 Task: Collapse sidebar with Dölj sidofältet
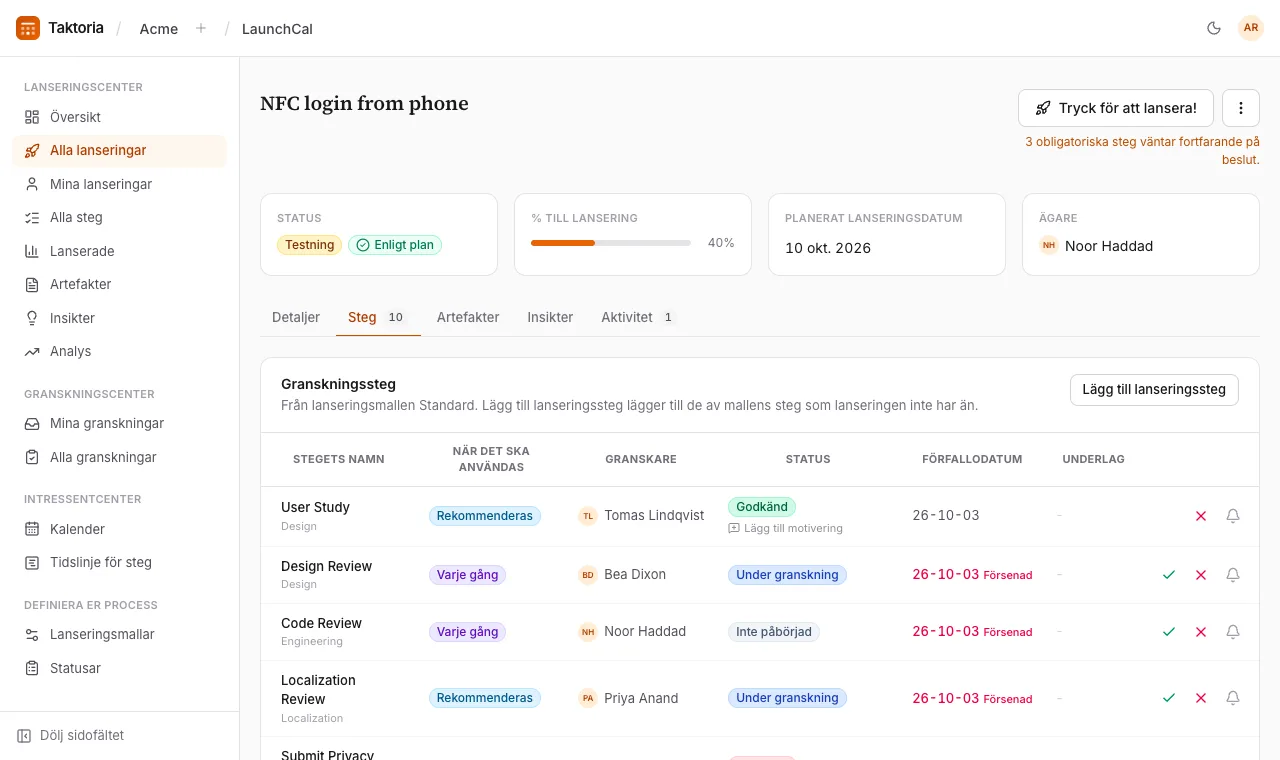point(71,735)
